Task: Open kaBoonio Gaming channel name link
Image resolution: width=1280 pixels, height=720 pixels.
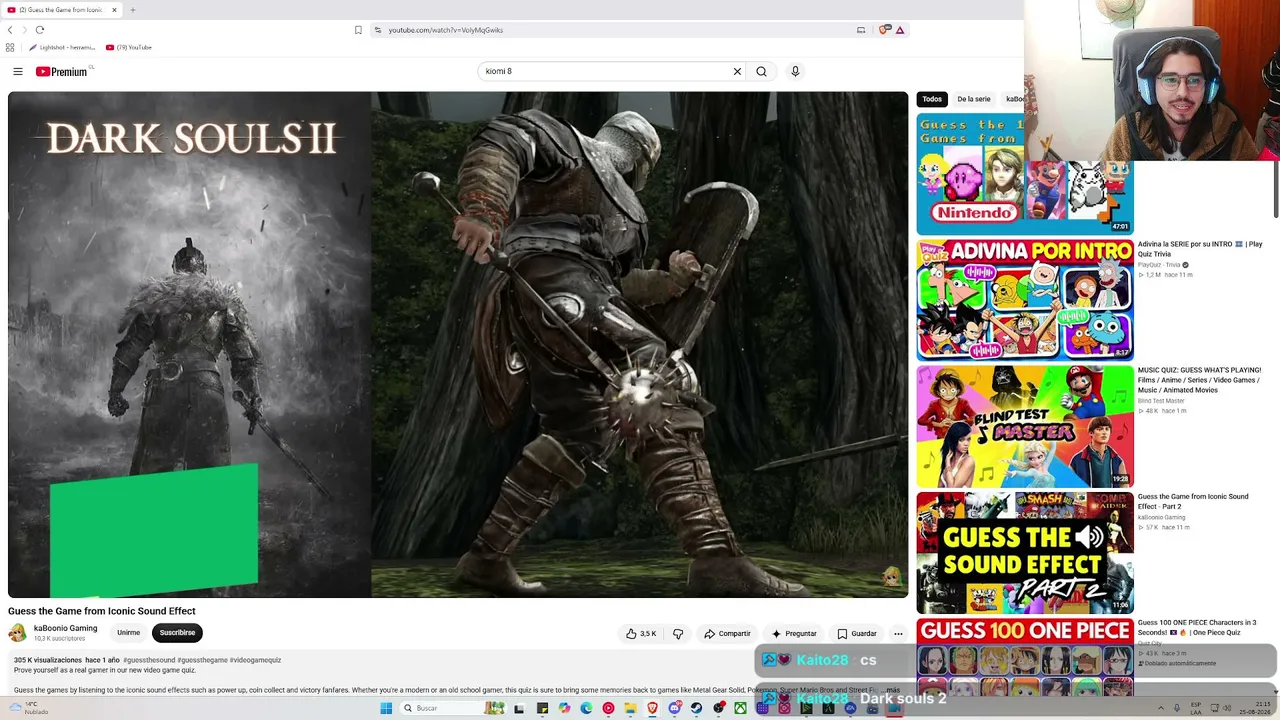Action: [65, 629]
